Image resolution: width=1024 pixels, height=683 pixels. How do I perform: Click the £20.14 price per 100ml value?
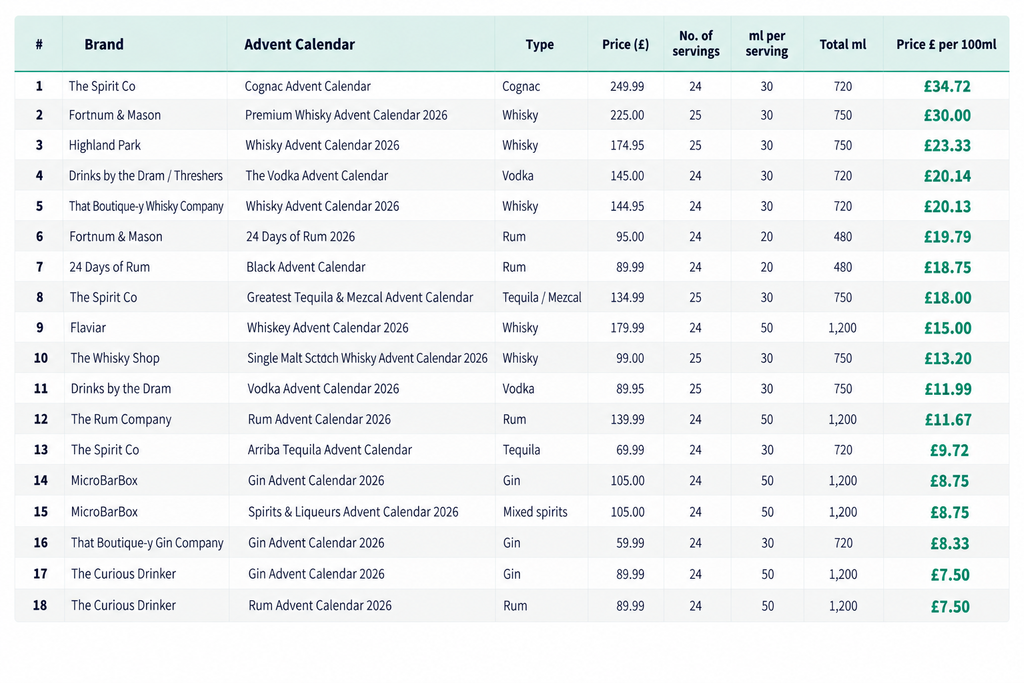(x=947, y=176)
